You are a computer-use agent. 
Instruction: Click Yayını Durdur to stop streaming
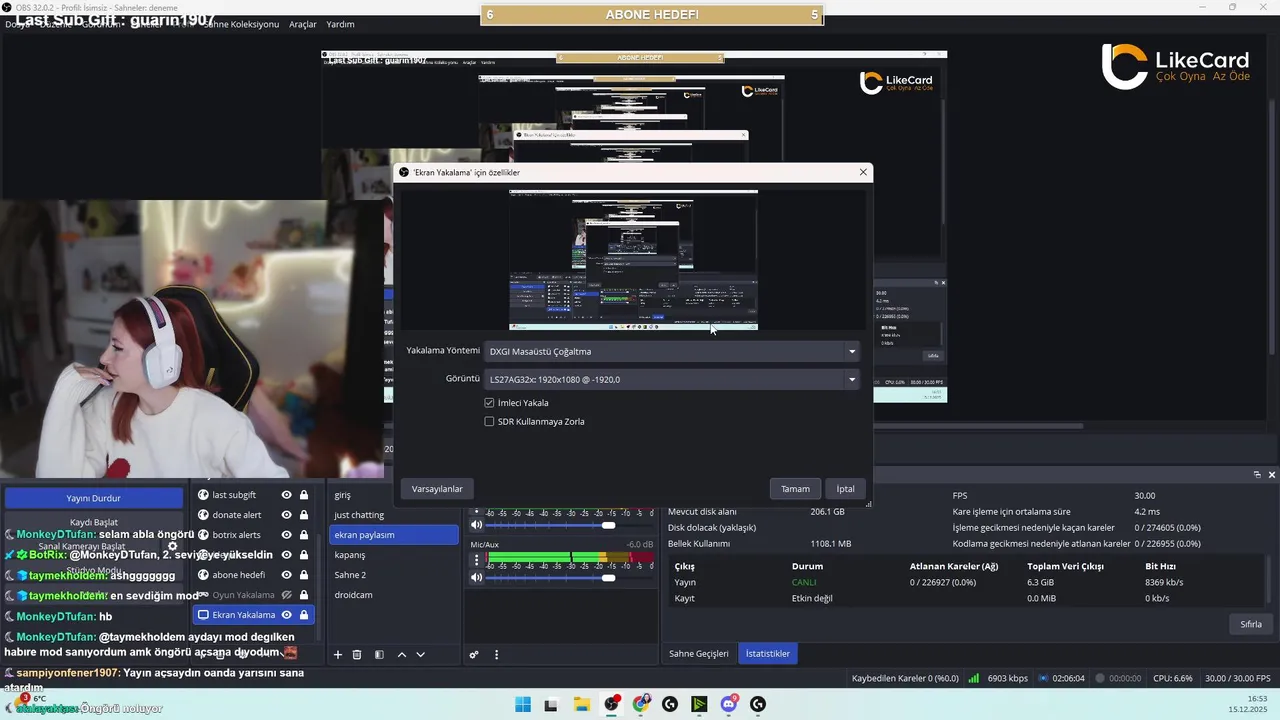tap(93, 498)
